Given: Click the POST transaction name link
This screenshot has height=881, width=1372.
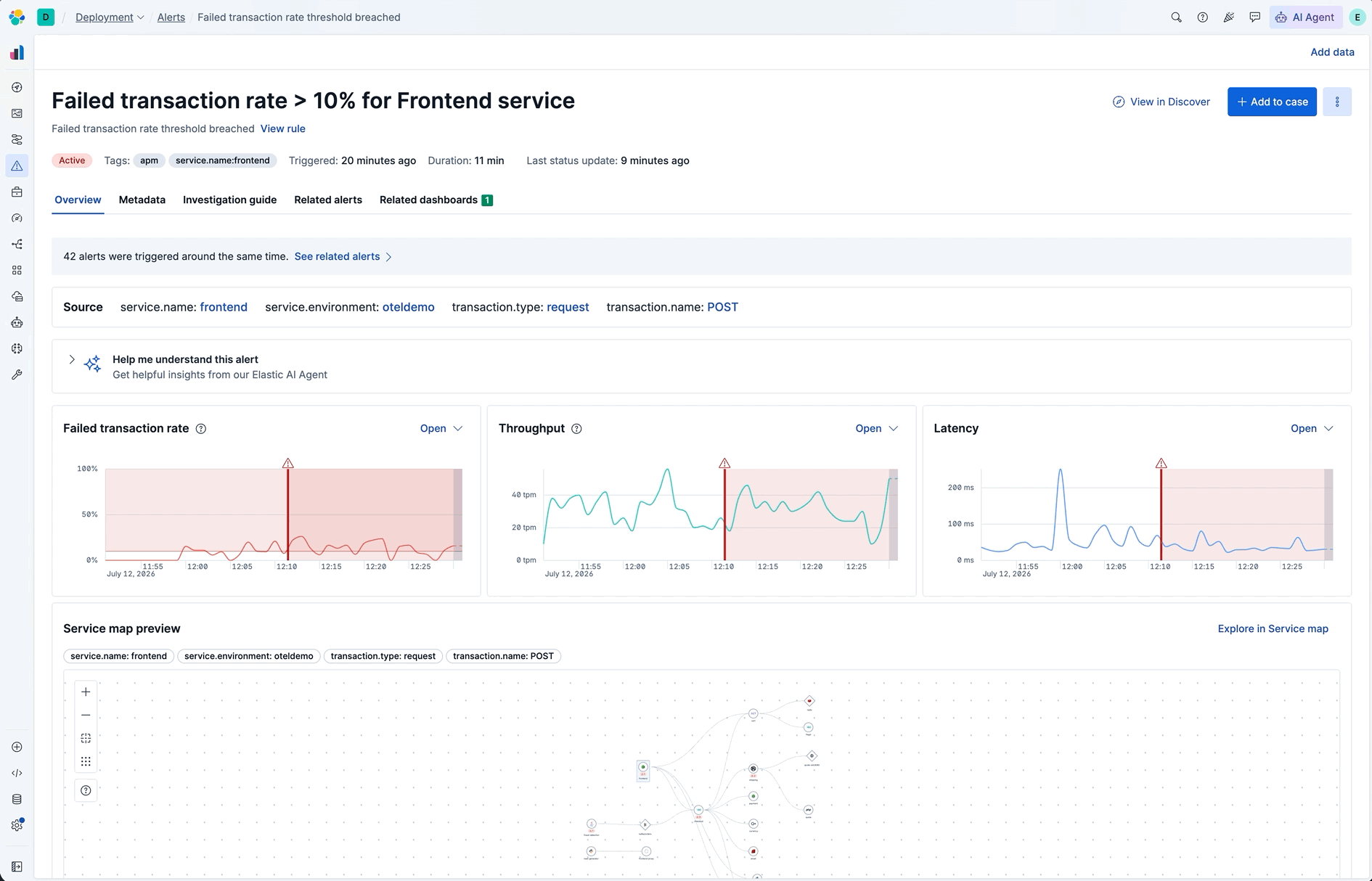Looking at the screenshot, I should pos(722,307).
